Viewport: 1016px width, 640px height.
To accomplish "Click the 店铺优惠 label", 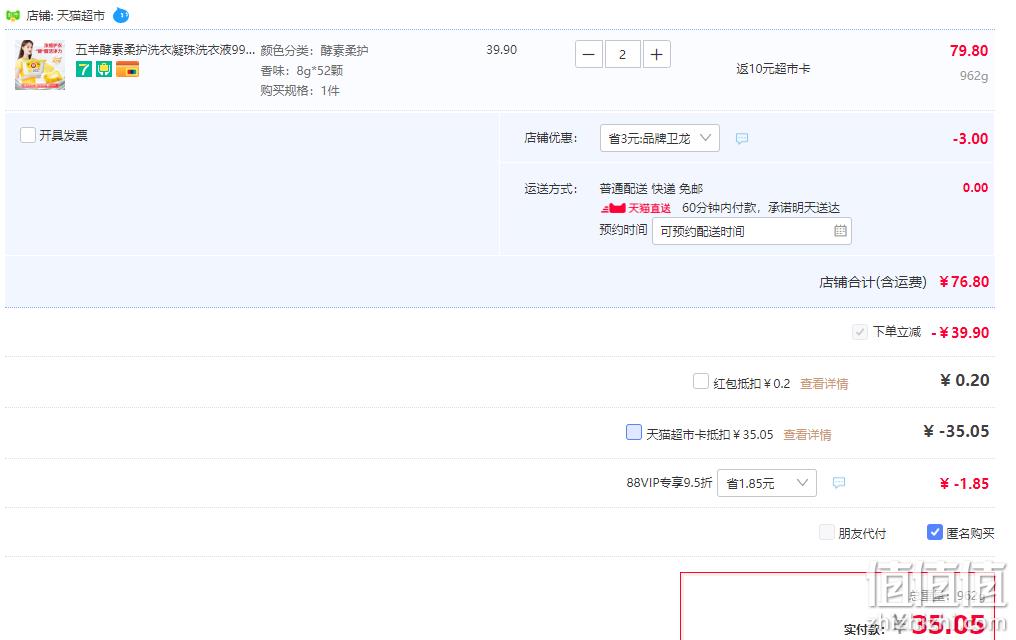I will (x=551, y=138).
